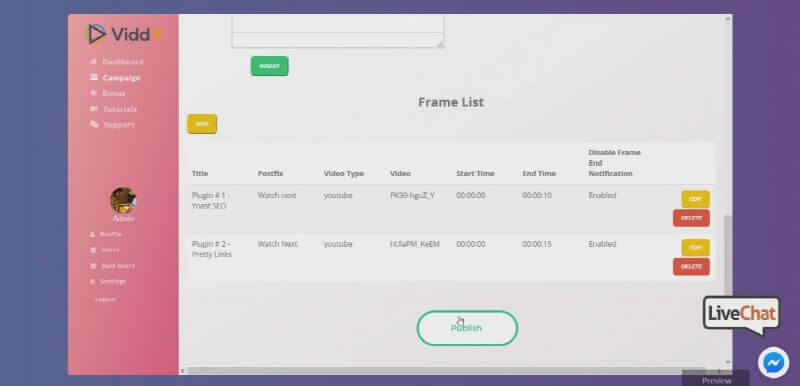
Task: Open Facebook Messenger chat bubble
Action: pyautogui.click(x=773, y=363)
